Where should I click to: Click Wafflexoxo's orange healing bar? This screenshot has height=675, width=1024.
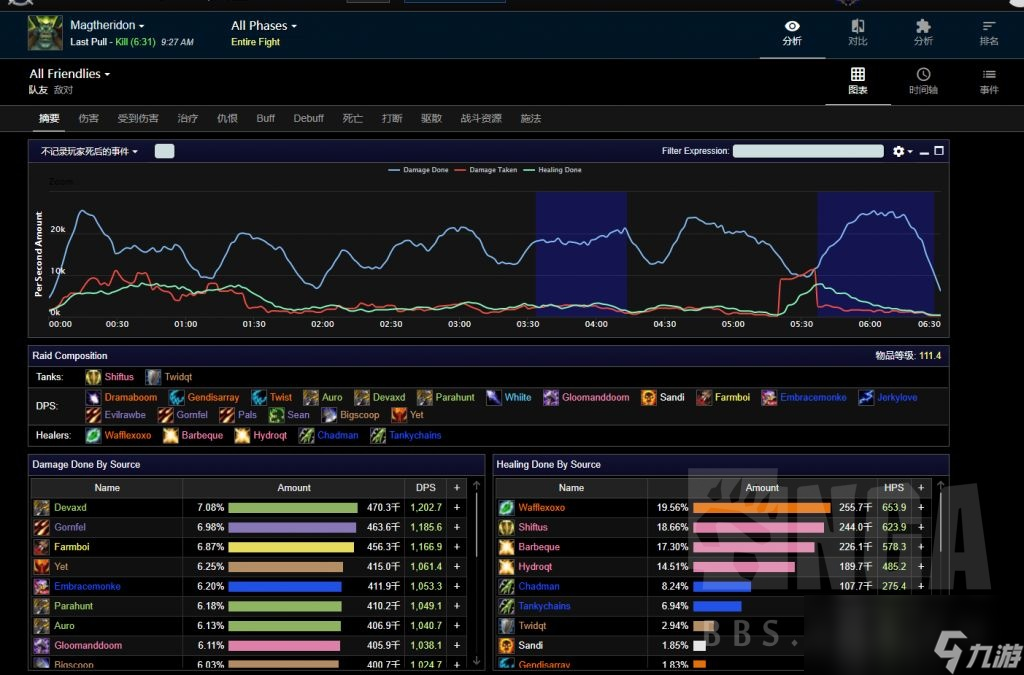(761, 507)
